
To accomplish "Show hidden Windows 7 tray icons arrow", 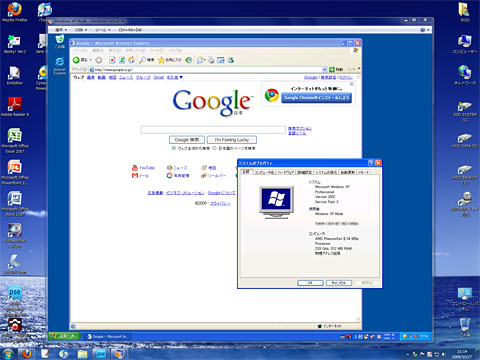I will click(x=407, y=354).
